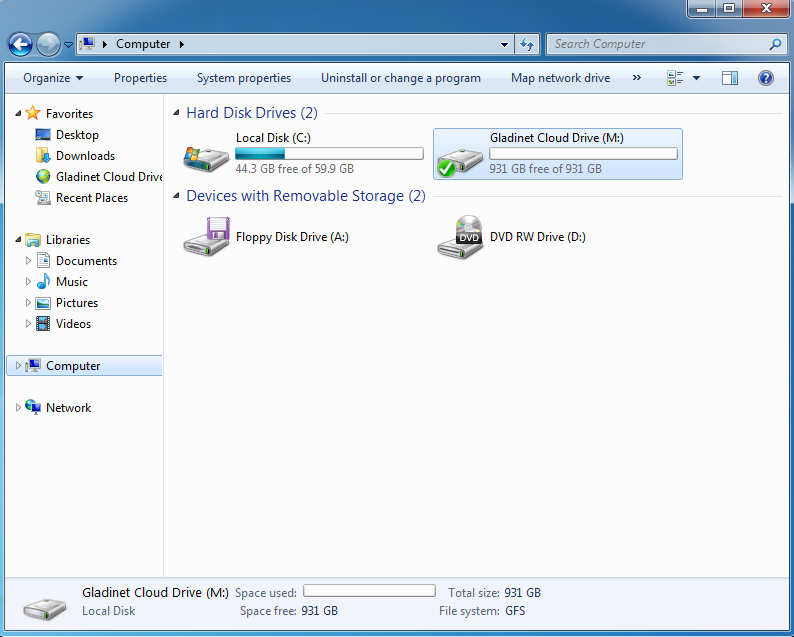Select the Pictures library
The width and height of the screenshot is (794, 637).
[x=76, y=303]
